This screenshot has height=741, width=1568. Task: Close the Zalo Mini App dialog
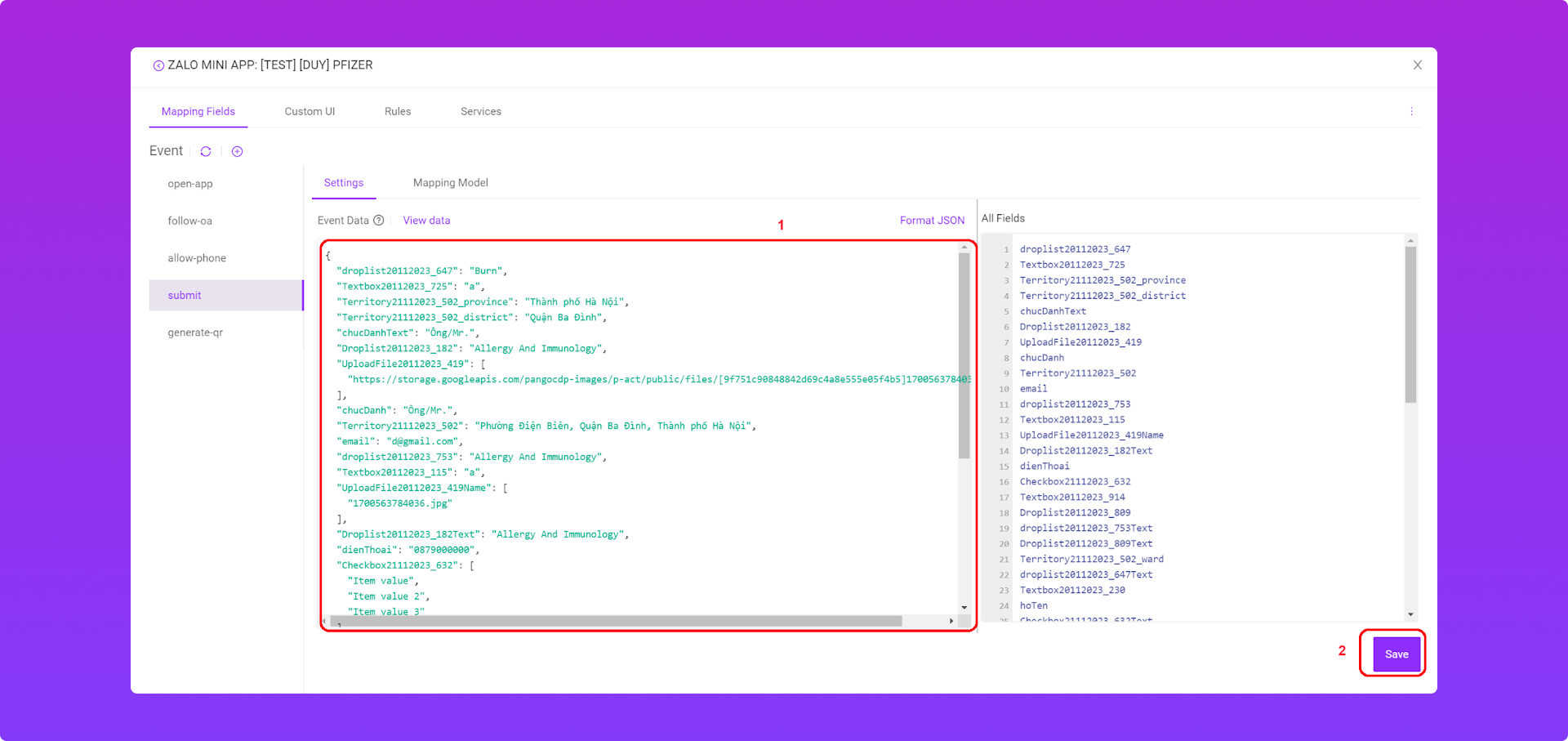pyautogui.click(x=1418, y=65)
